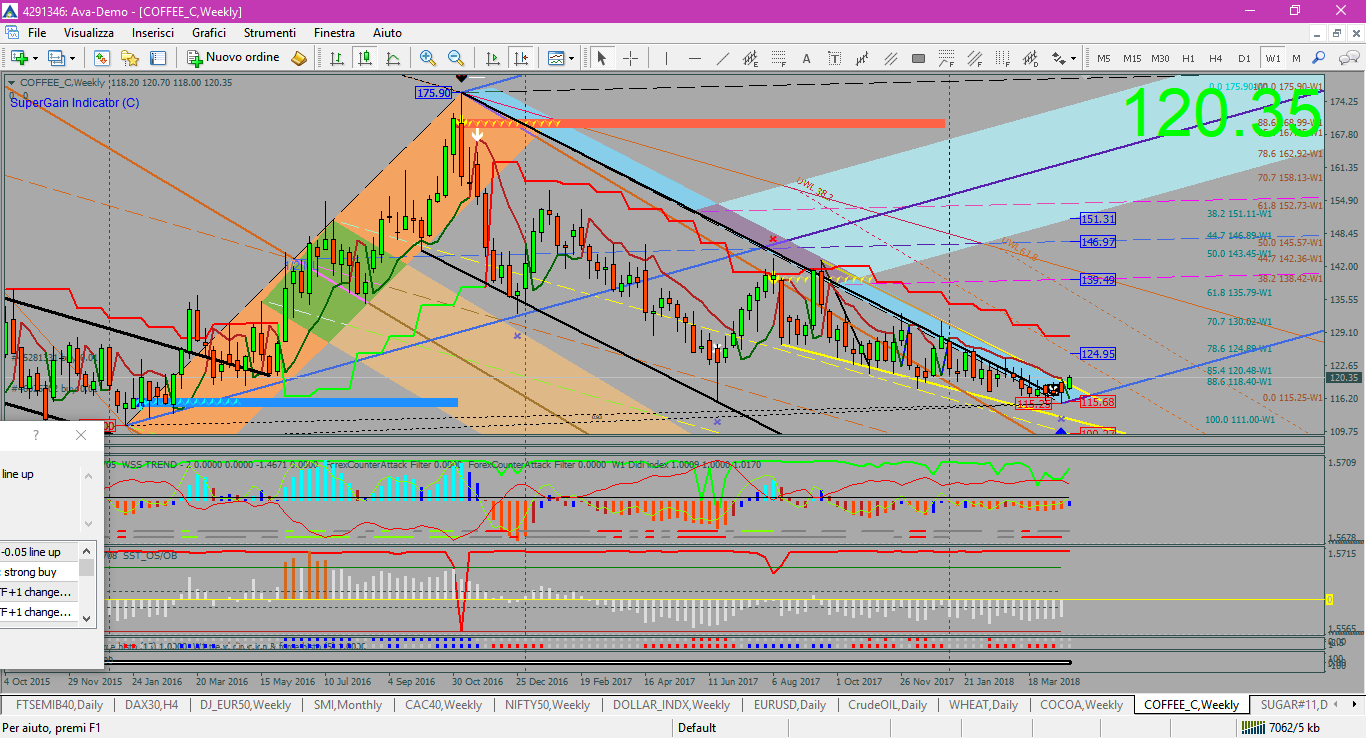Switch to the FTSEMIB40,Daily chart tab
Screen dimensions: 1366x738
(58, 705)
